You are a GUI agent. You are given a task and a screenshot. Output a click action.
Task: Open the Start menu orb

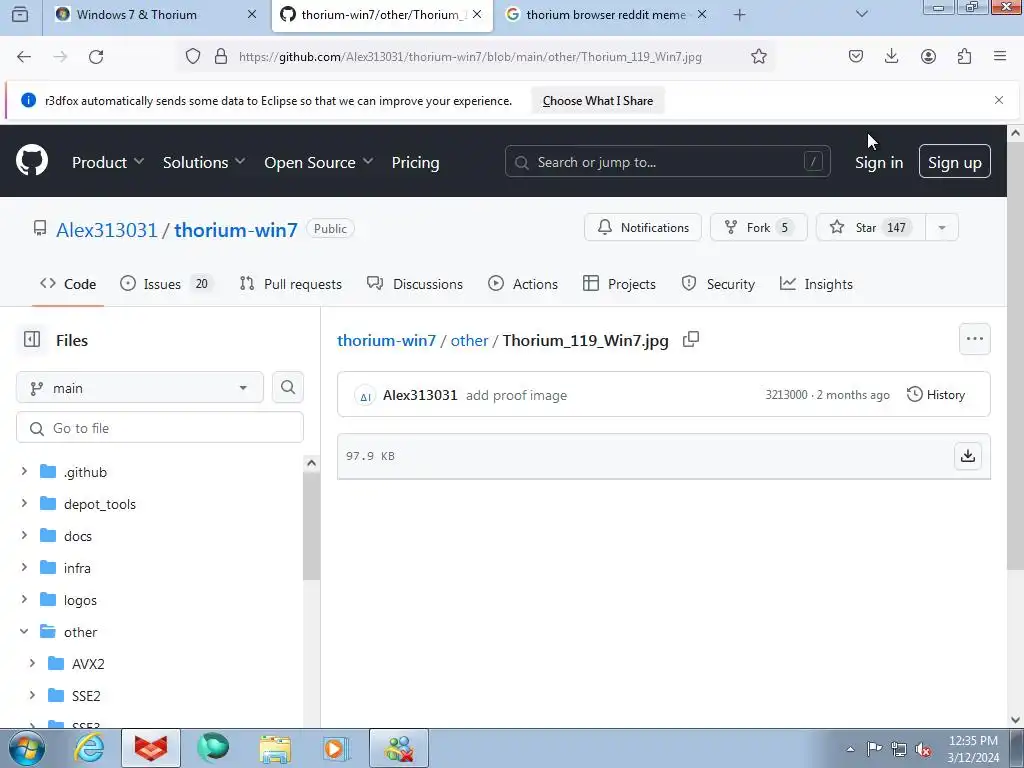pos(27,748)
